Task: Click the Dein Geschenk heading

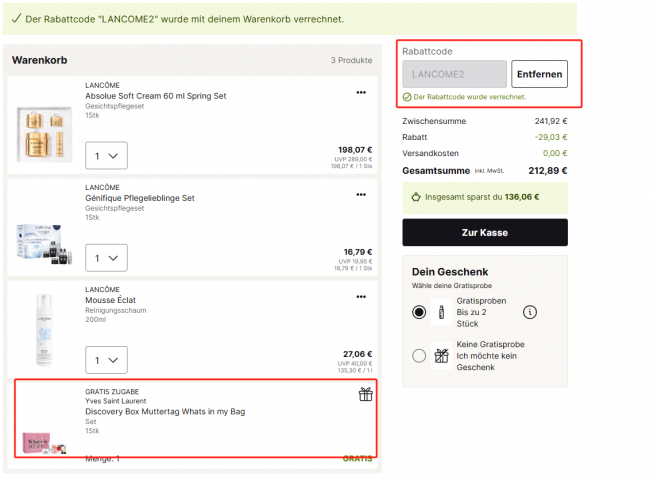Action: coord(450,272)
